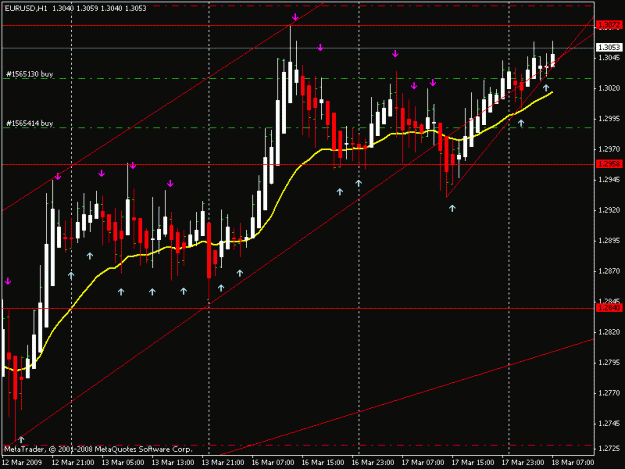Click the light blue up arrow below the 12 Mar low candle
Screen dimensions: 625x469
(22, 440)
